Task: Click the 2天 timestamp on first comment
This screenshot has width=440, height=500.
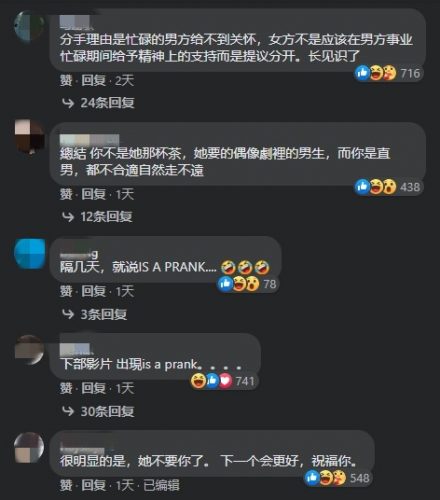Action: [x=125, y=81]
